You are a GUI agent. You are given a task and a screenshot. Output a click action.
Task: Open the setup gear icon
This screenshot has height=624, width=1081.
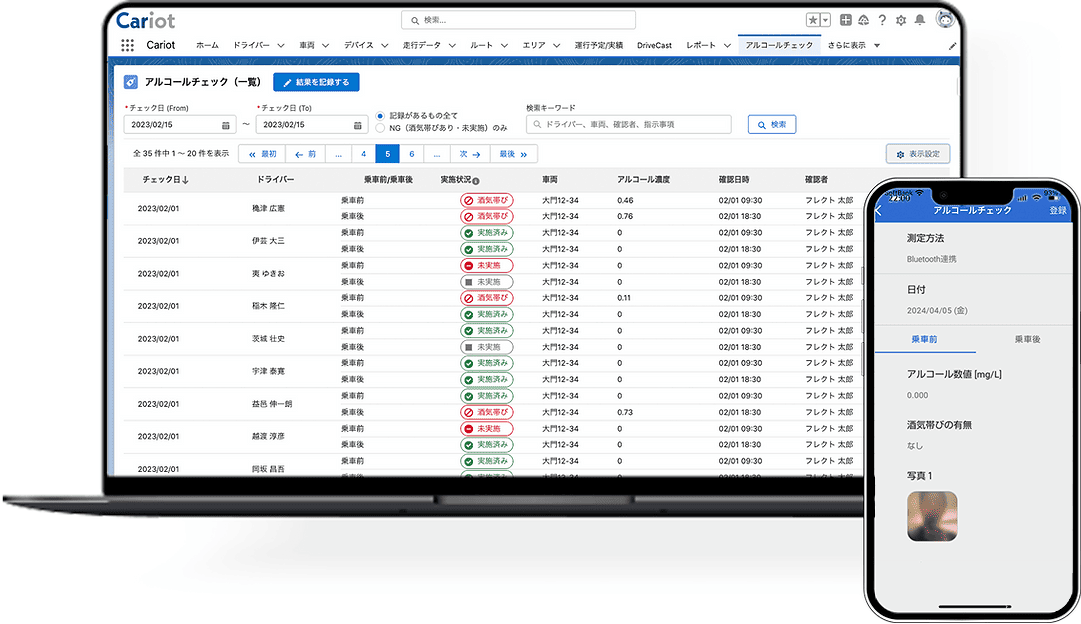tap(900, 20)
